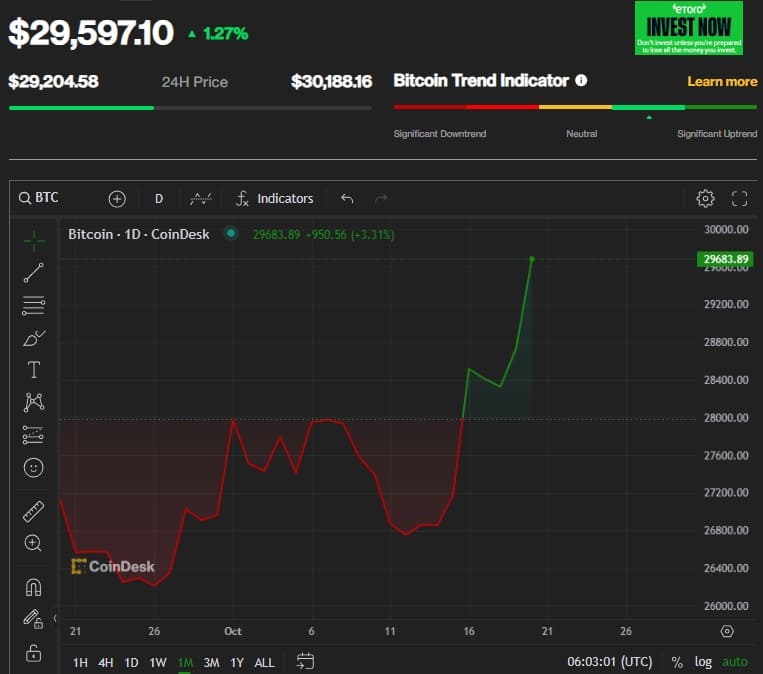763x674 pixels.
Task: Open the horizontal lines tool group
Action: [34, 305]
